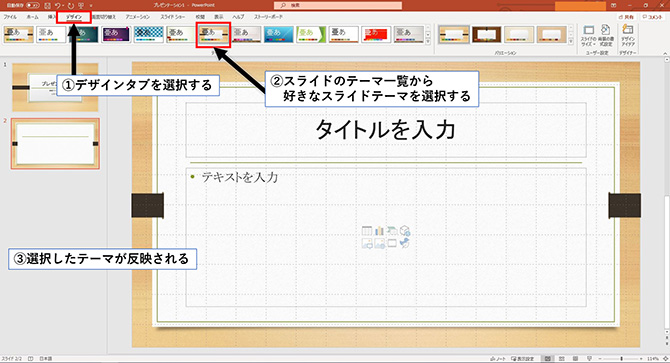
Task: Select slide 2 thumbnail in the panel
Action: [x=55, y=144]
